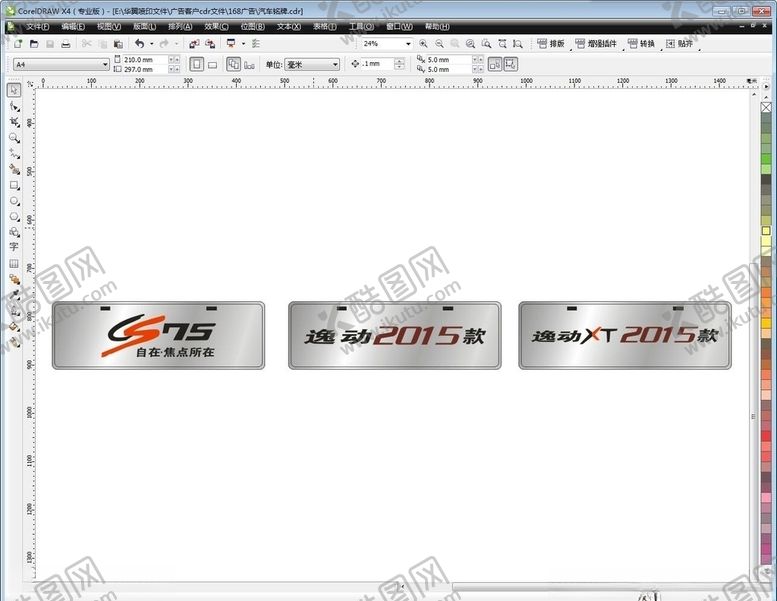
Task: Click the 贴齐 snap button
Action: click(x=679, y=44)
